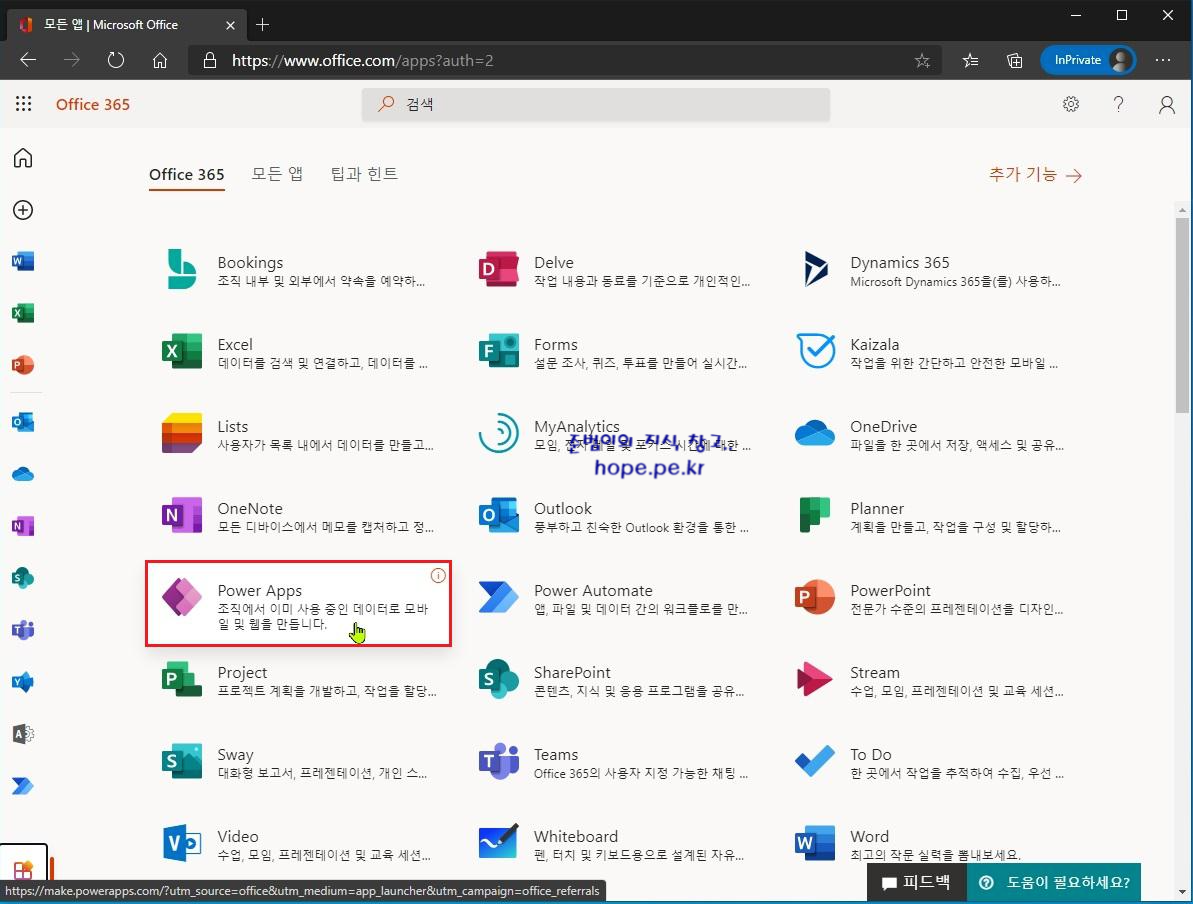
Task: Open the Power Automate app icon
Action: [498, 597]
